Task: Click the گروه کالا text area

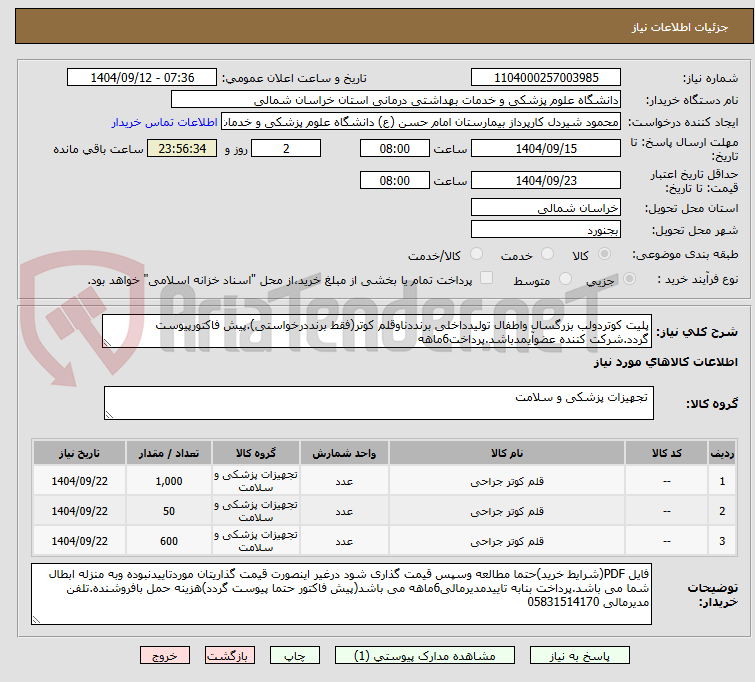Action: 378,403
